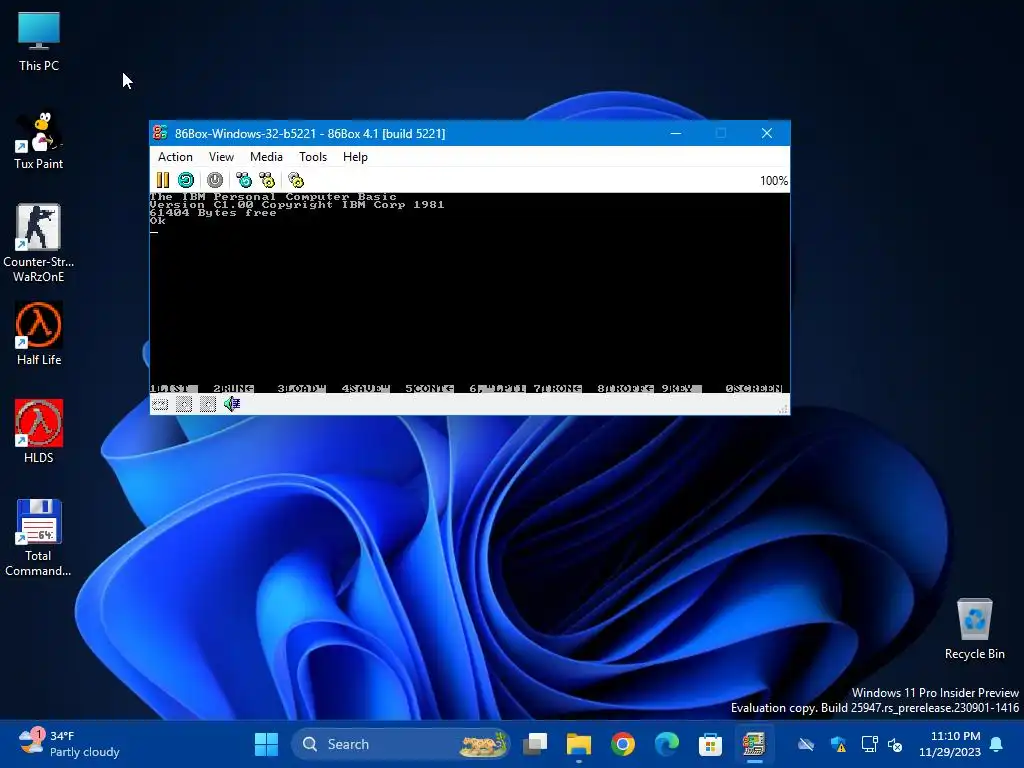Open the View menu
This screenshot has width=1024, height=768.
tap(221, 157)
